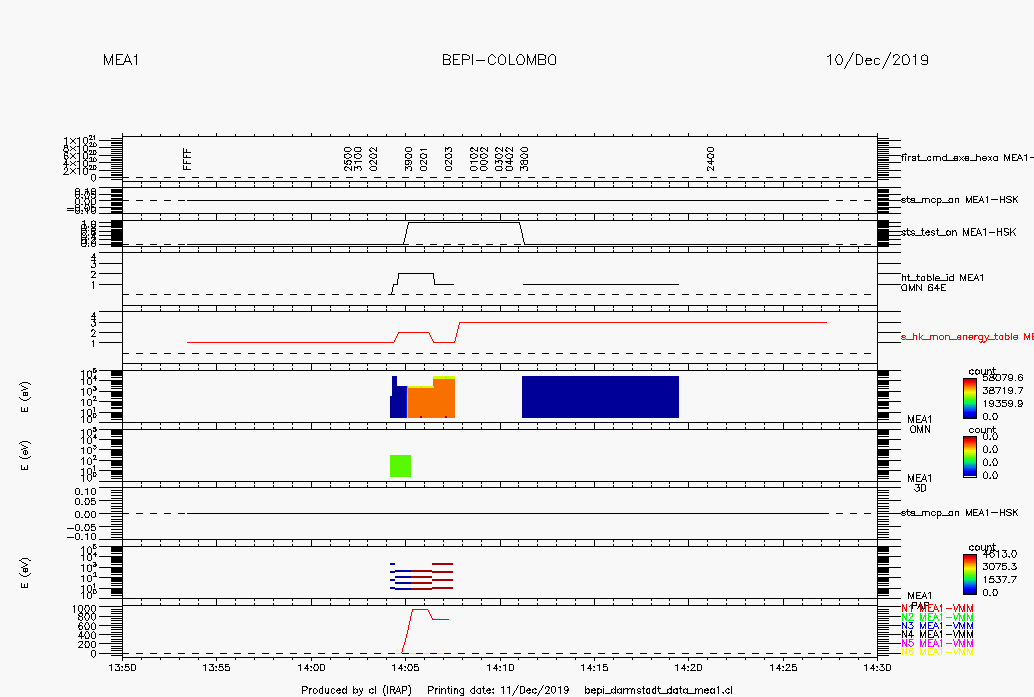The width and height of the screenshot is (1034, 697).
Task: Click the Printing date: 11/Dec/2019 footer text
Action: pyautogui.click(x=498, y=690)
